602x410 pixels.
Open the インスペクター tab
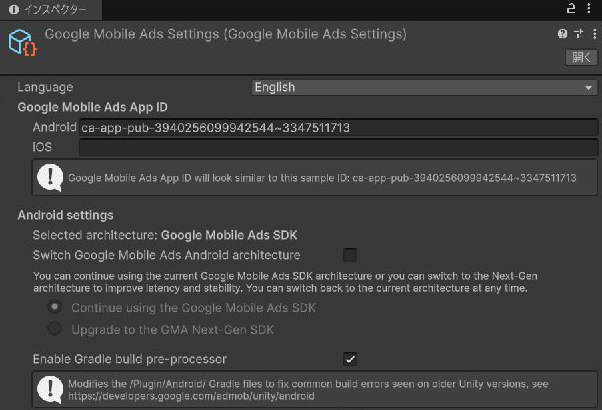pos(51,10)
